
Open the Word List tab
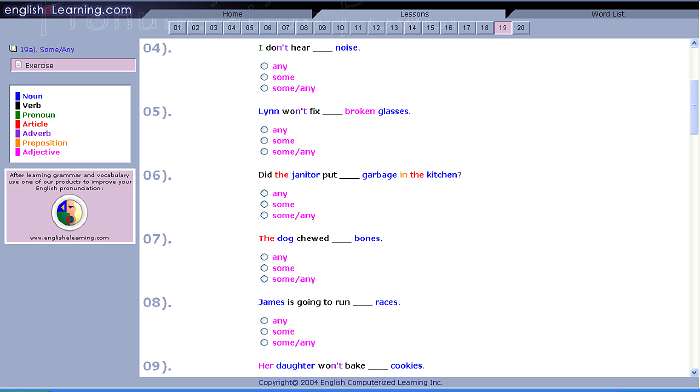(607, 14)
